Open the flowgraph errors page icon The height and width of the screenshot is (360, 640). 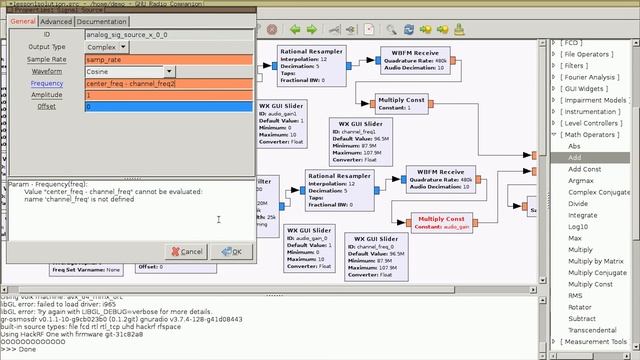click(369, 29)
